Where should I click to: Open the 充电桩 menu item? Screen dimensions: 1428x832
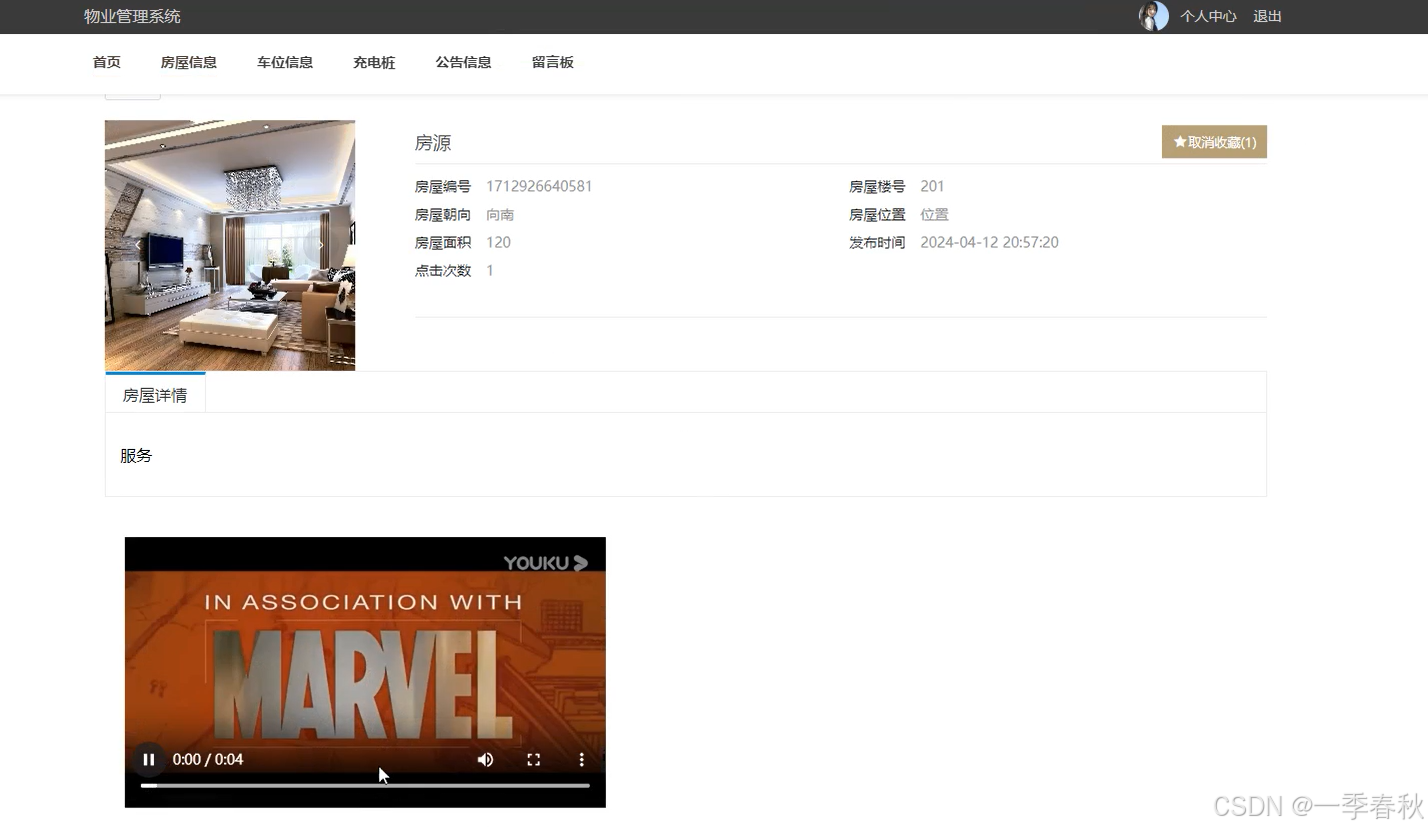374,62
